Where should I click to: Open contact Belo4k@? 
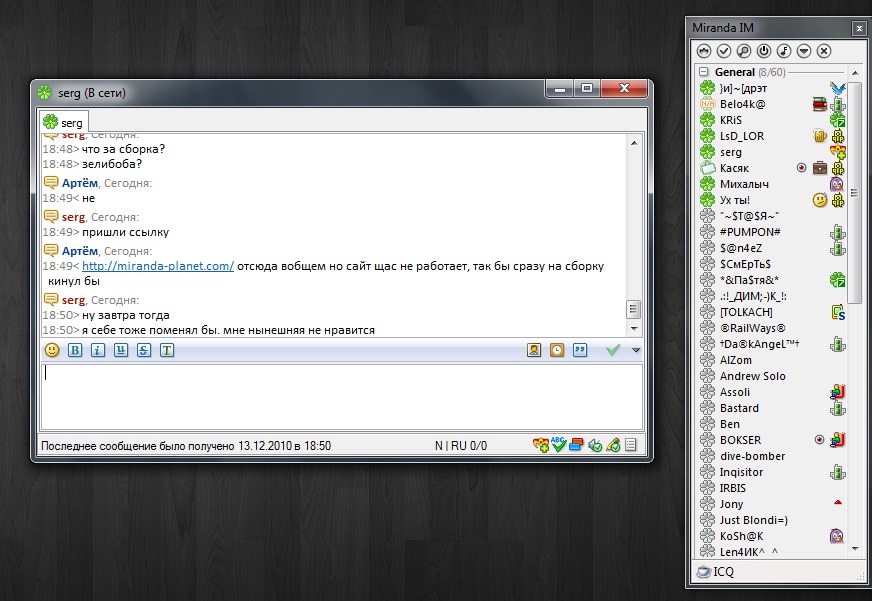pyautogui.click(x=742, y=104)
